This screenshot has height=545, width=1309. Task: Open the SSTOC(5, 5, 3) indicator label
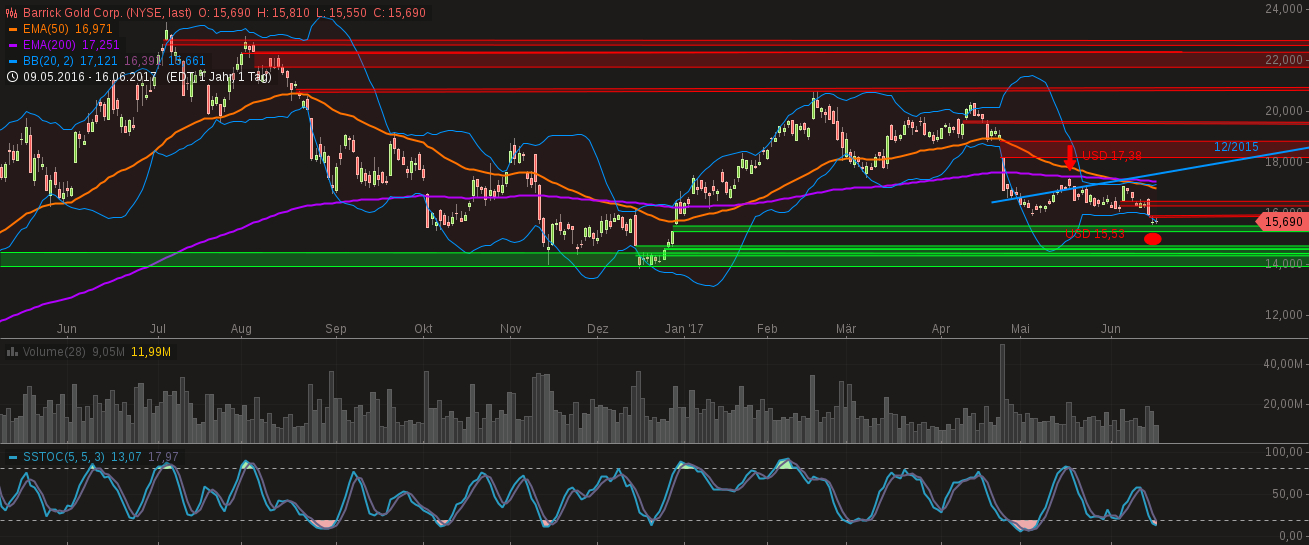coord(66,457)
